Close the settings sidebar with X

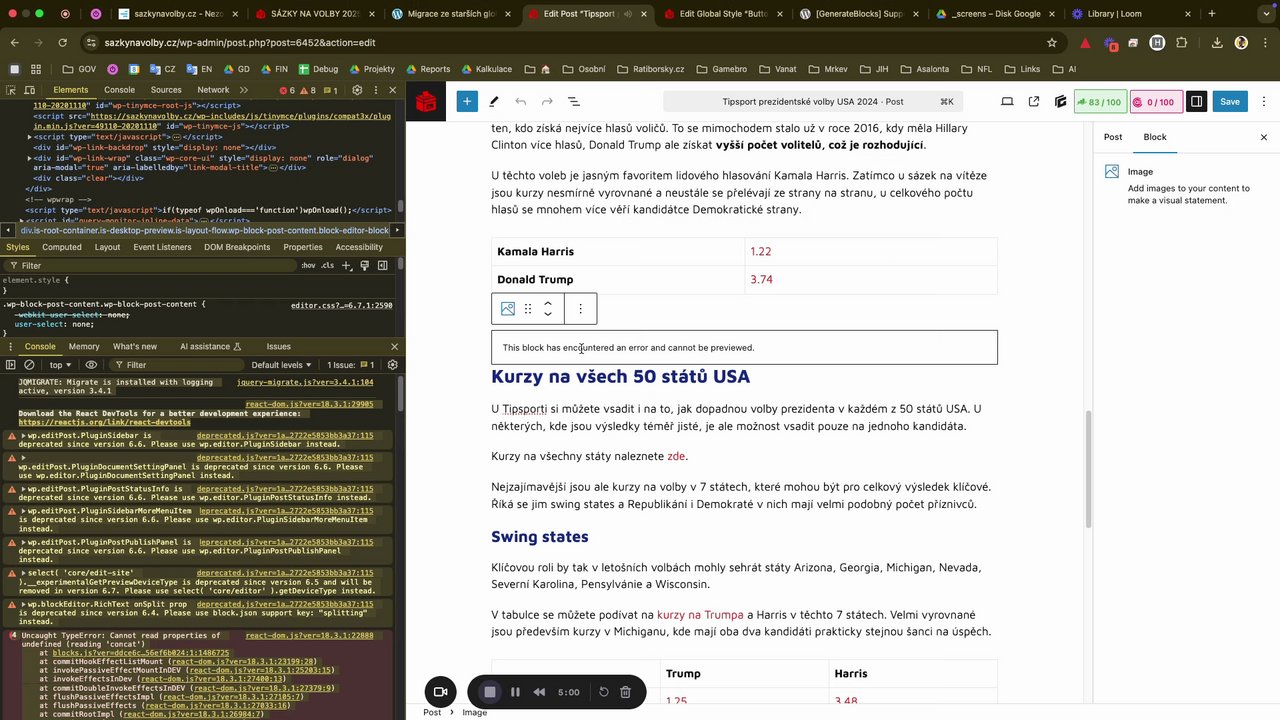pos(1263,137)
